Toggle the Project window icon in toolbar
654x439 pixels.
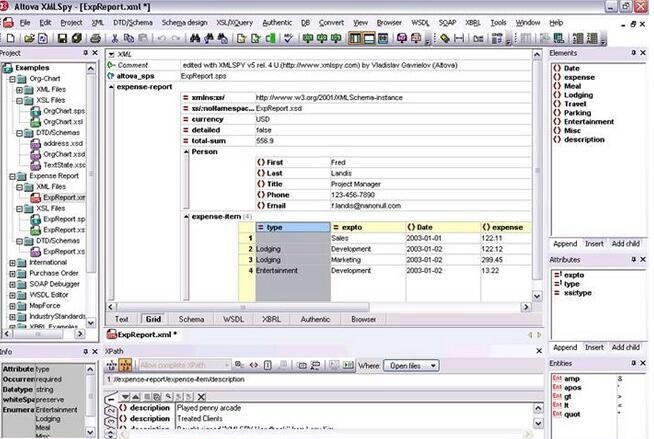355,38
